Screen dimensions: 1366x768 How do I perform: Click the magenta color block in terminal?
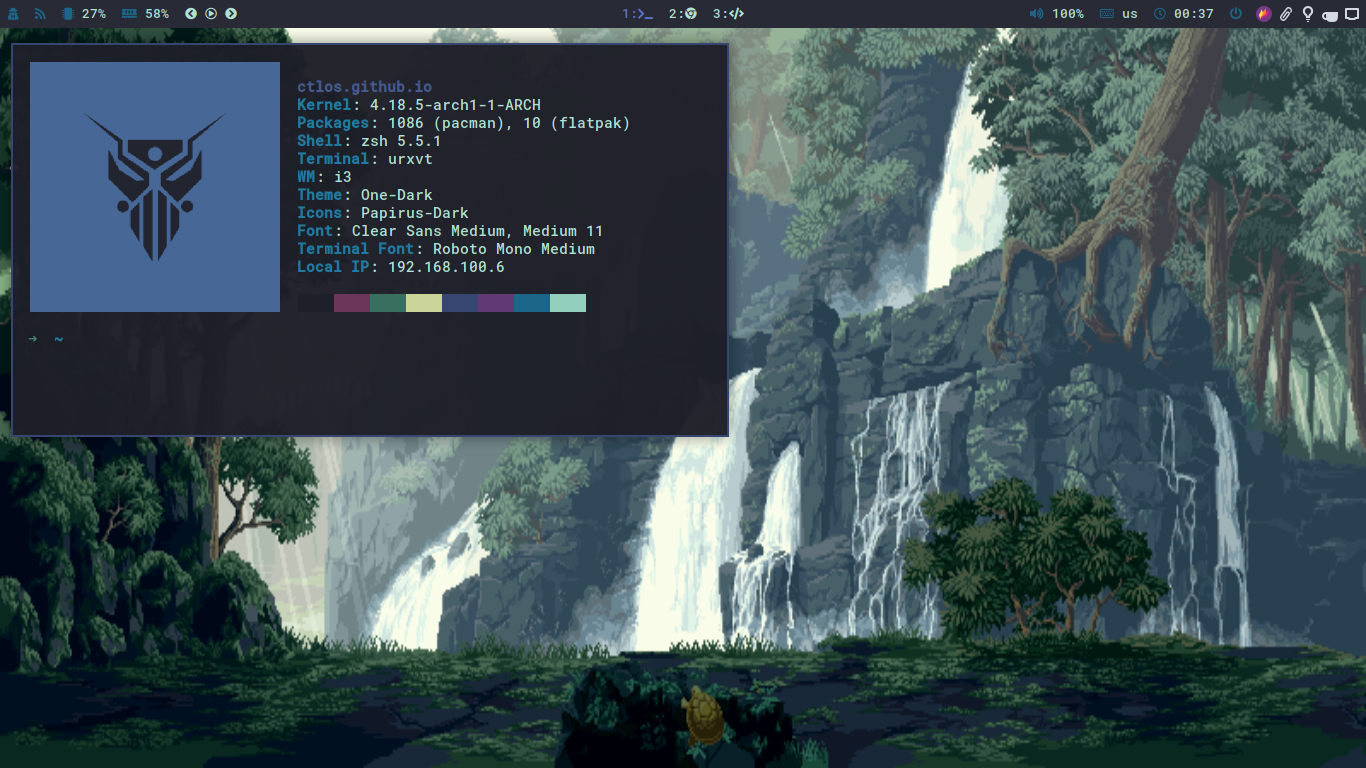pyautogui.click(x=352, y=303)
